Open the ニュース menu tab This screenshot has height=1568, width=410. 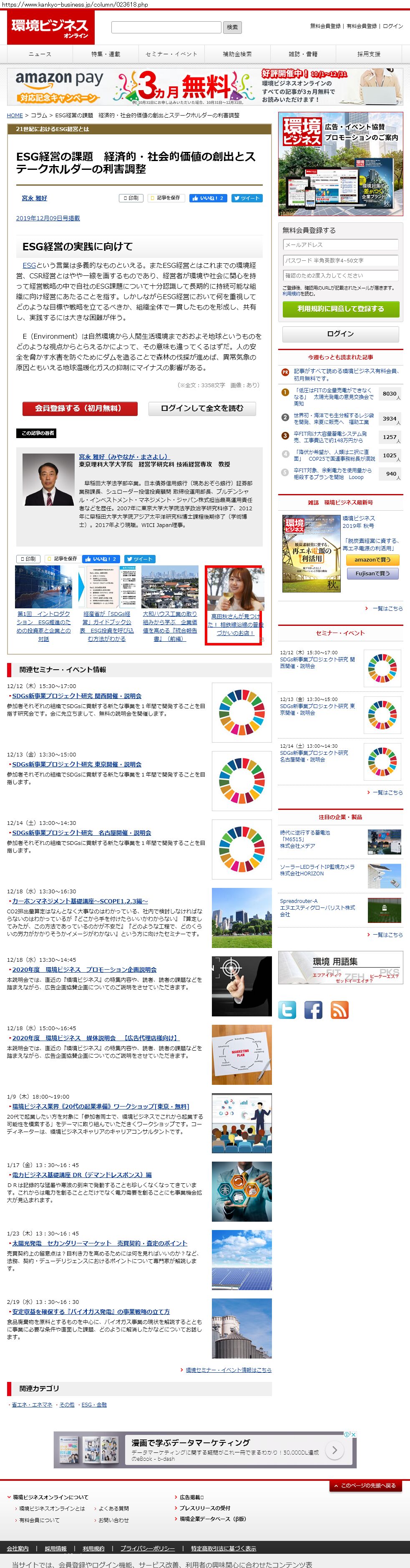(x=40, y=54)
